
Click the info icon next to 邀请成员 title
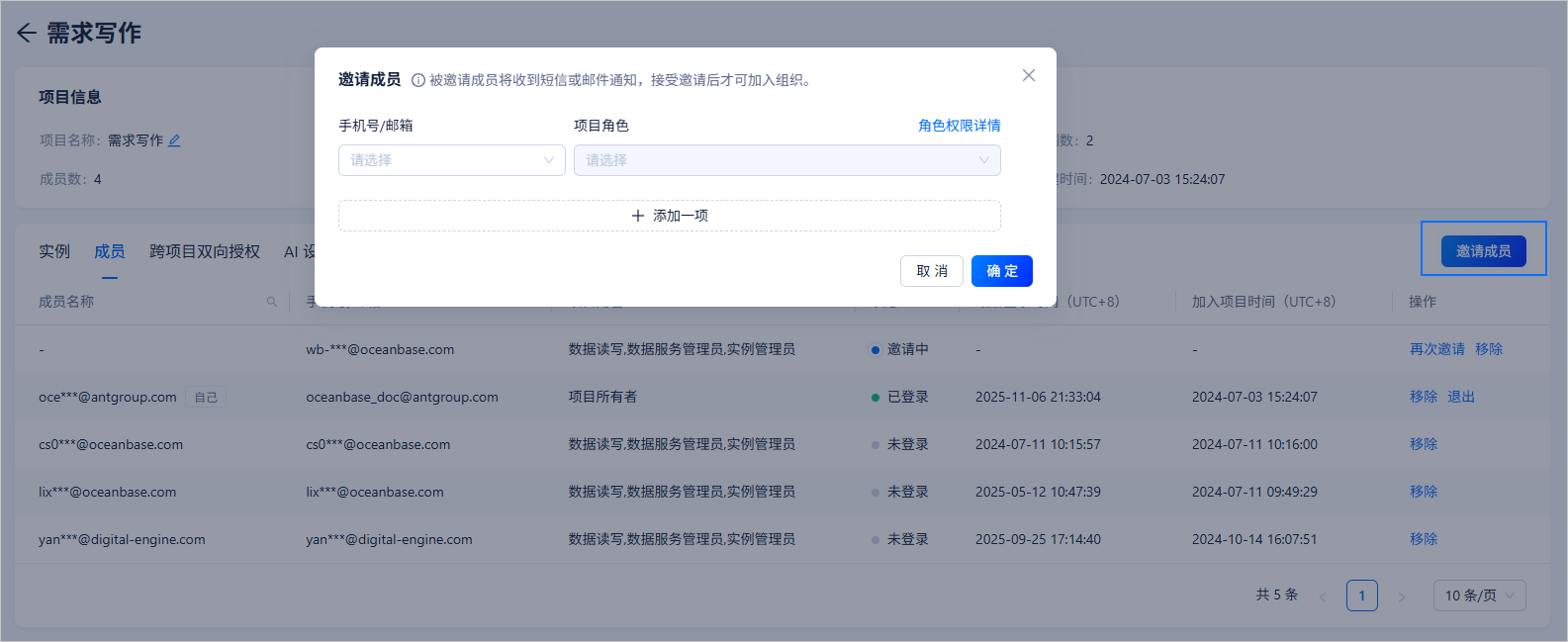418,80
